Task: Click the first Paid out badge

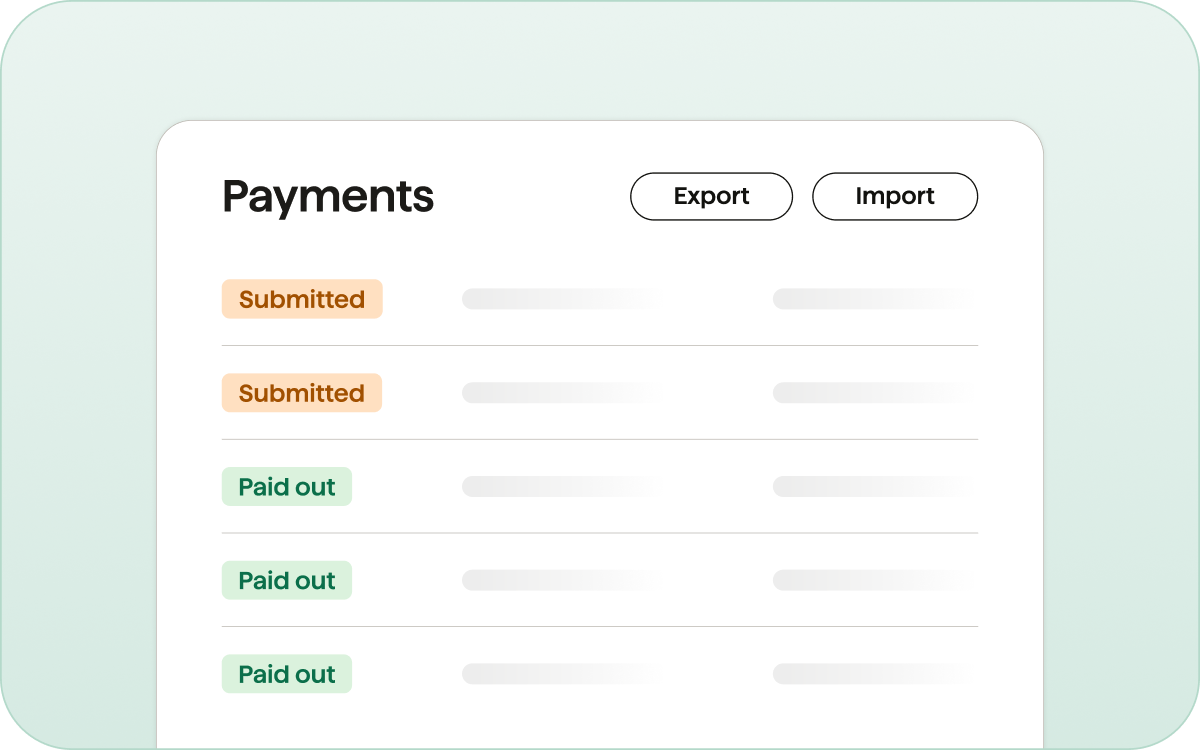Action: pyautogui.click(x=287, y=487)
